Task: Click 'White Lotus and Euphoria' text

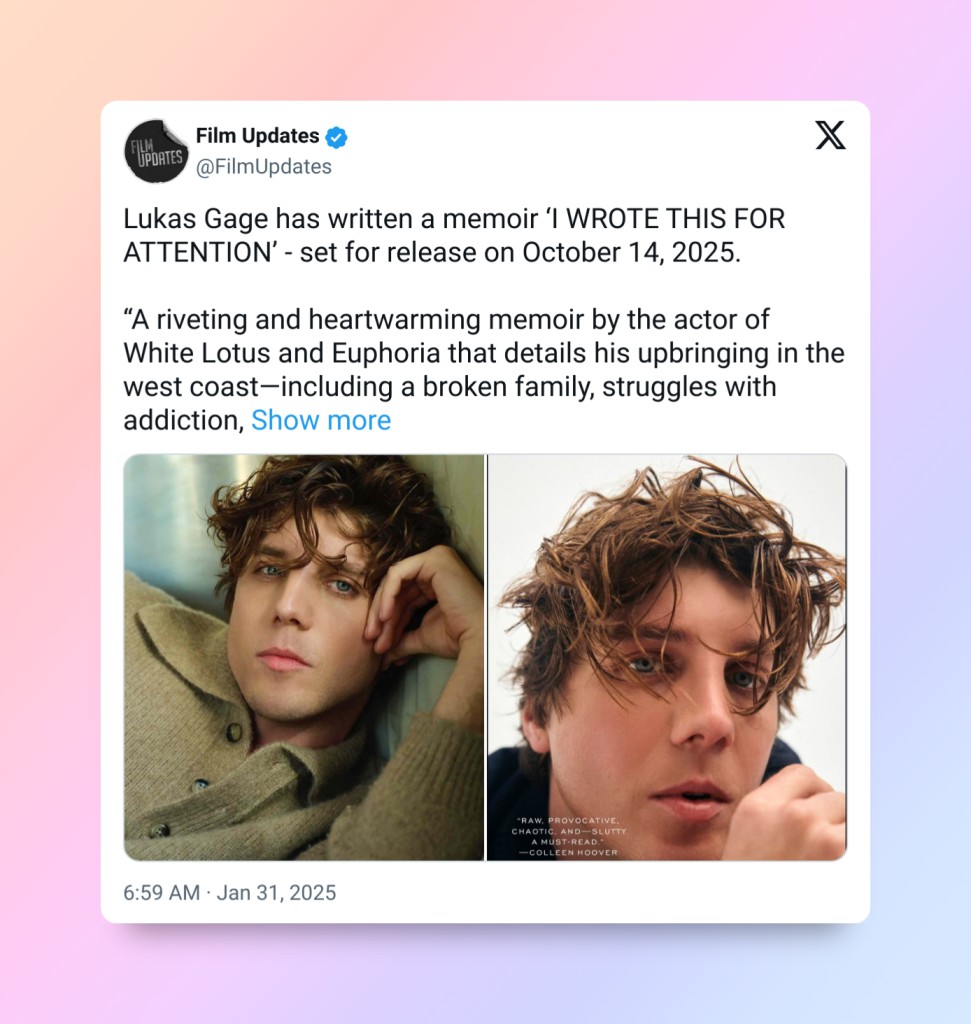Action: click(x=281, y=353)
